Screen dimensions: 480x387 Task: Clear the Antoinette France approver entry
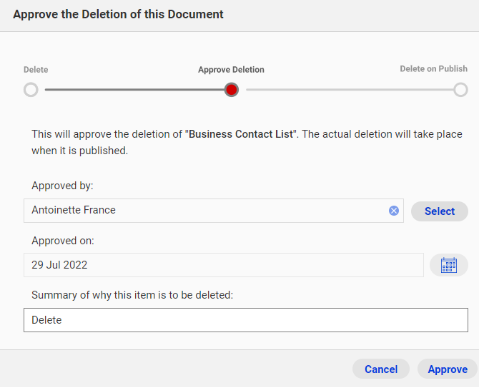click(394, 211)
